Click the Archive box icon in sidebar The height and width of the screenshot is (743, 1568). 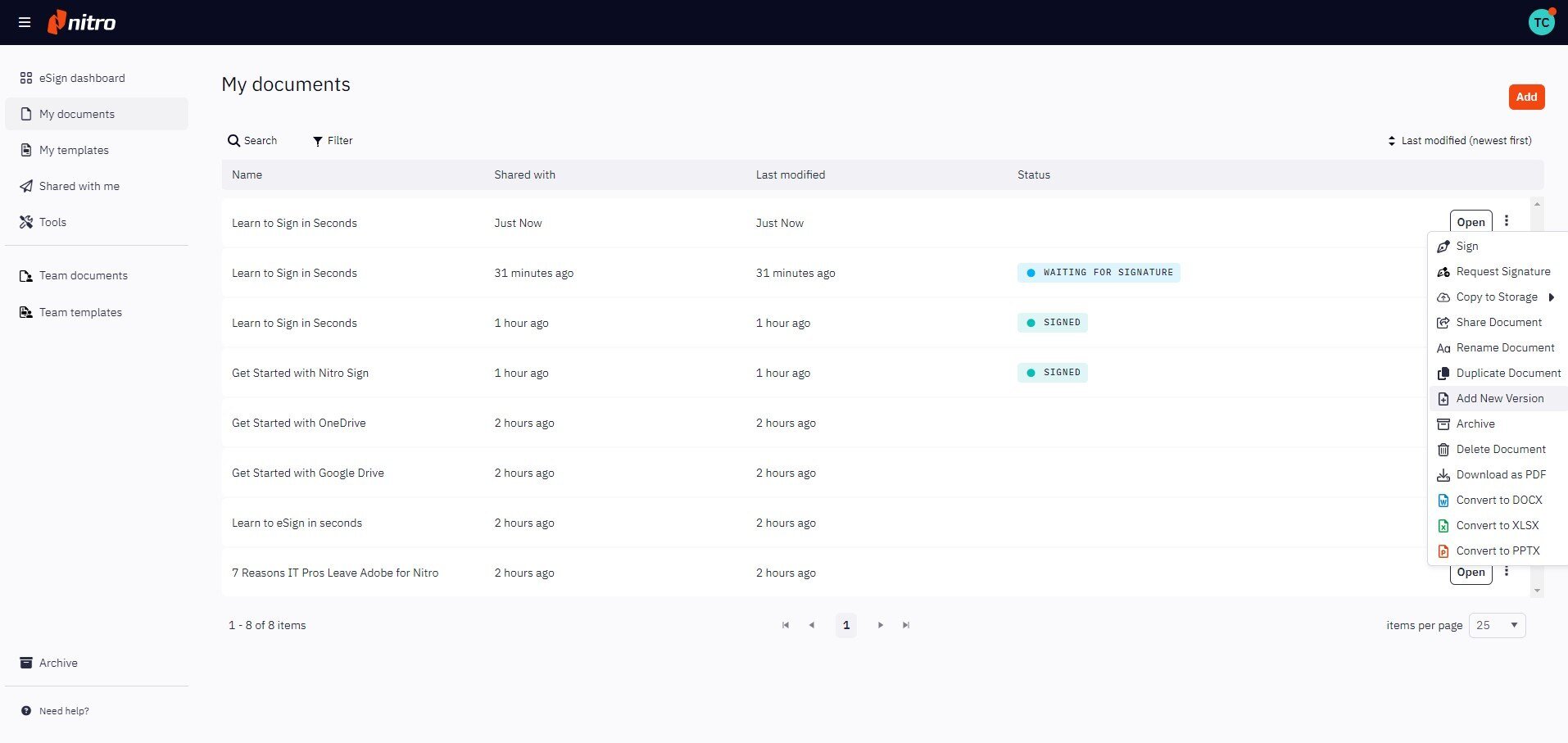point(25,663)
